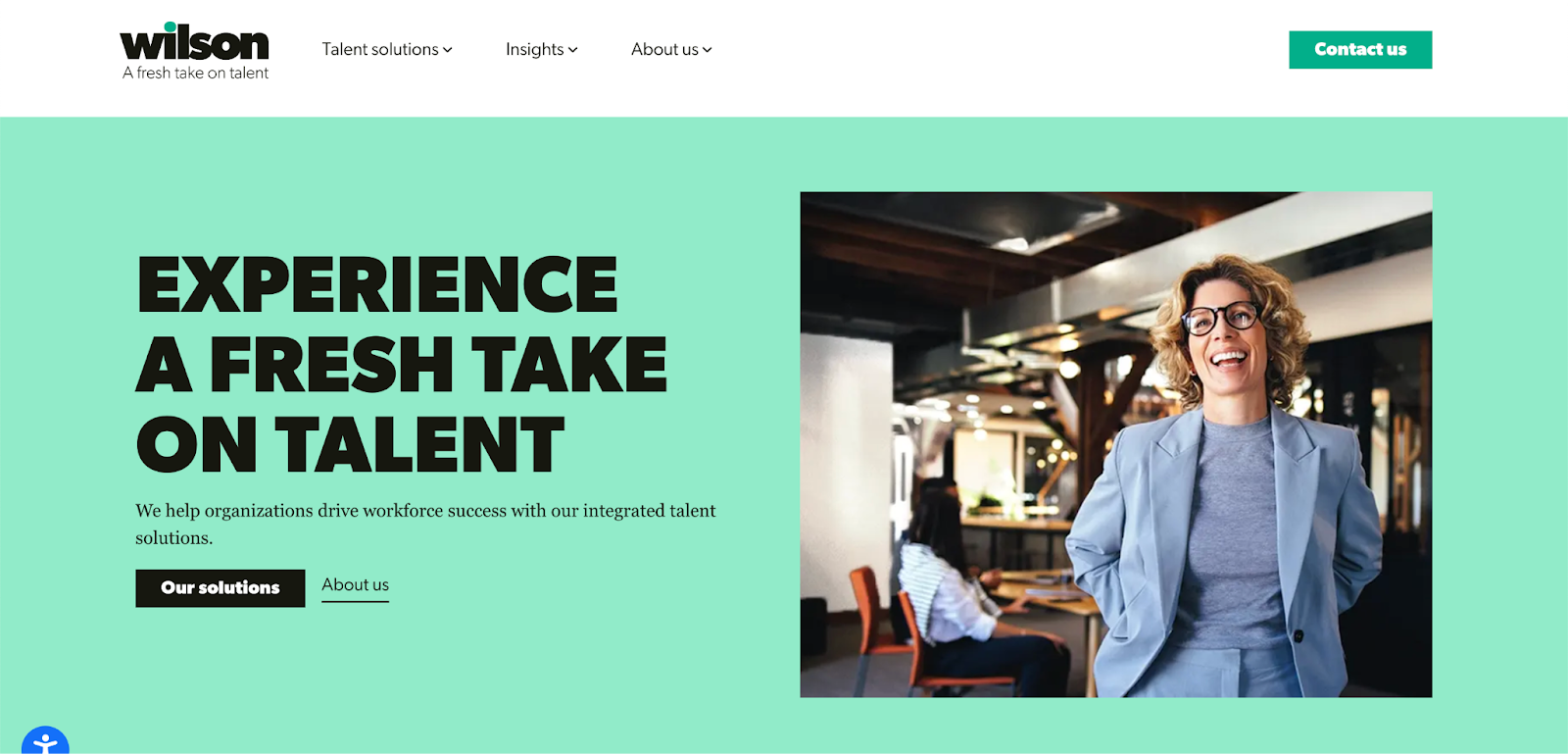Open the accessibility widget icon
Screen dimensions: 1568x754
pos(45,740)
